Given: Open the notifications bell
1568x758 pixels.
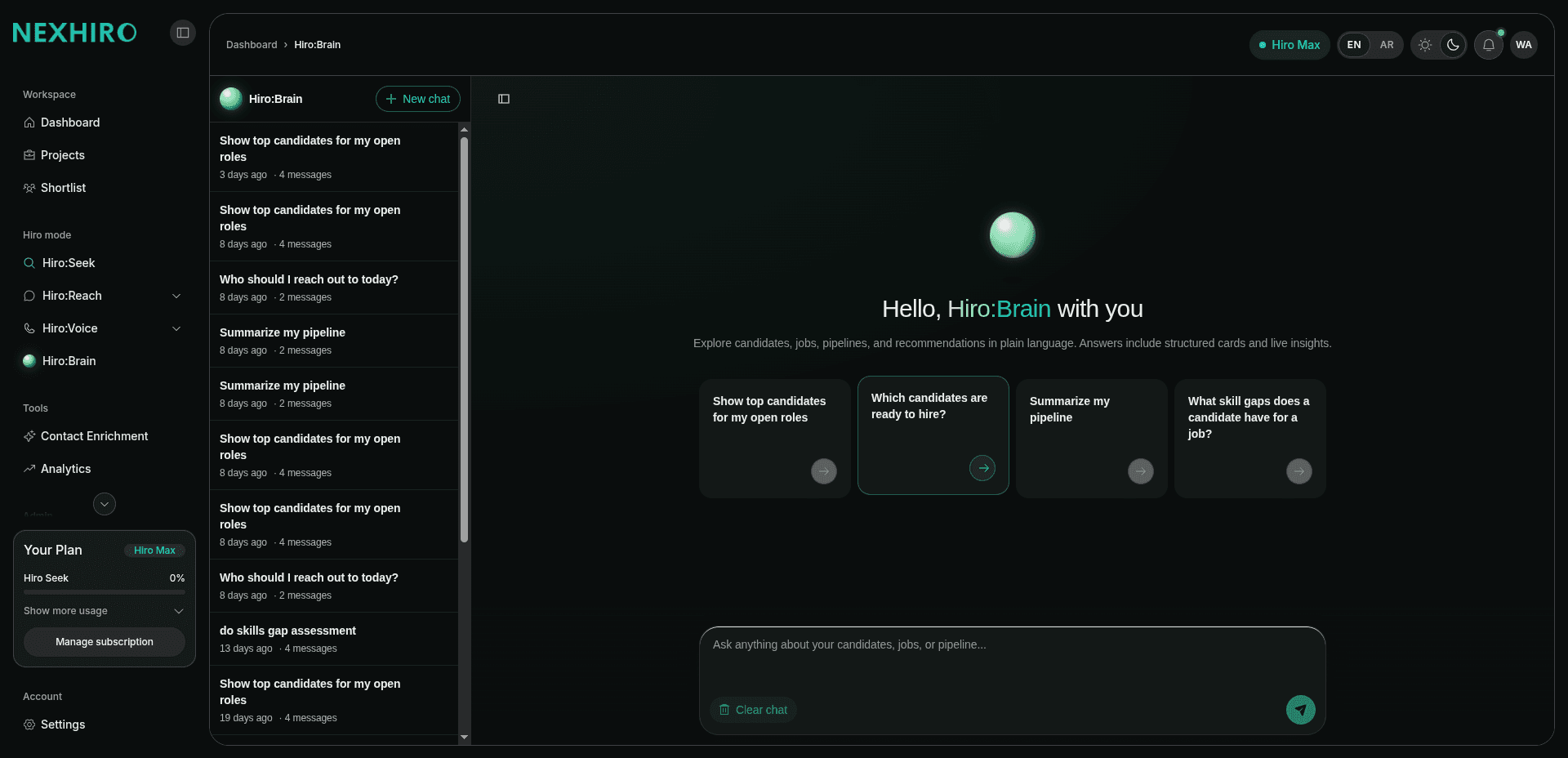Looking at the screenshot, I should (x=1489, y=45).
